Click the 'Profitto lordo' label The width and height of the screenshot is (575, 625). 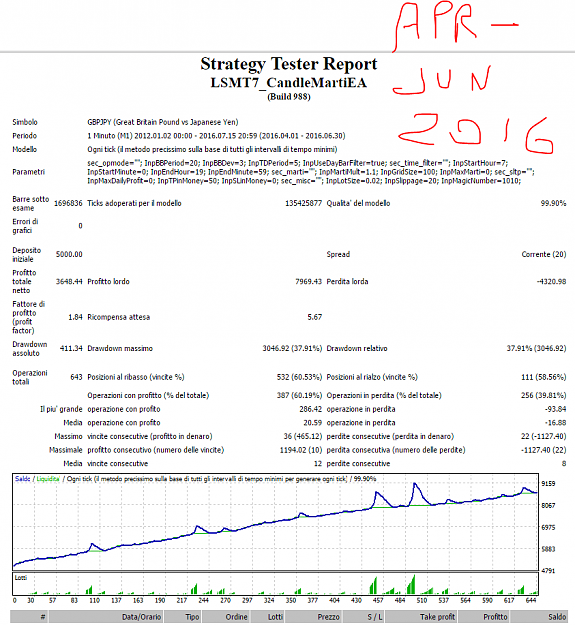pyautogui.click(x=108, y=281)
